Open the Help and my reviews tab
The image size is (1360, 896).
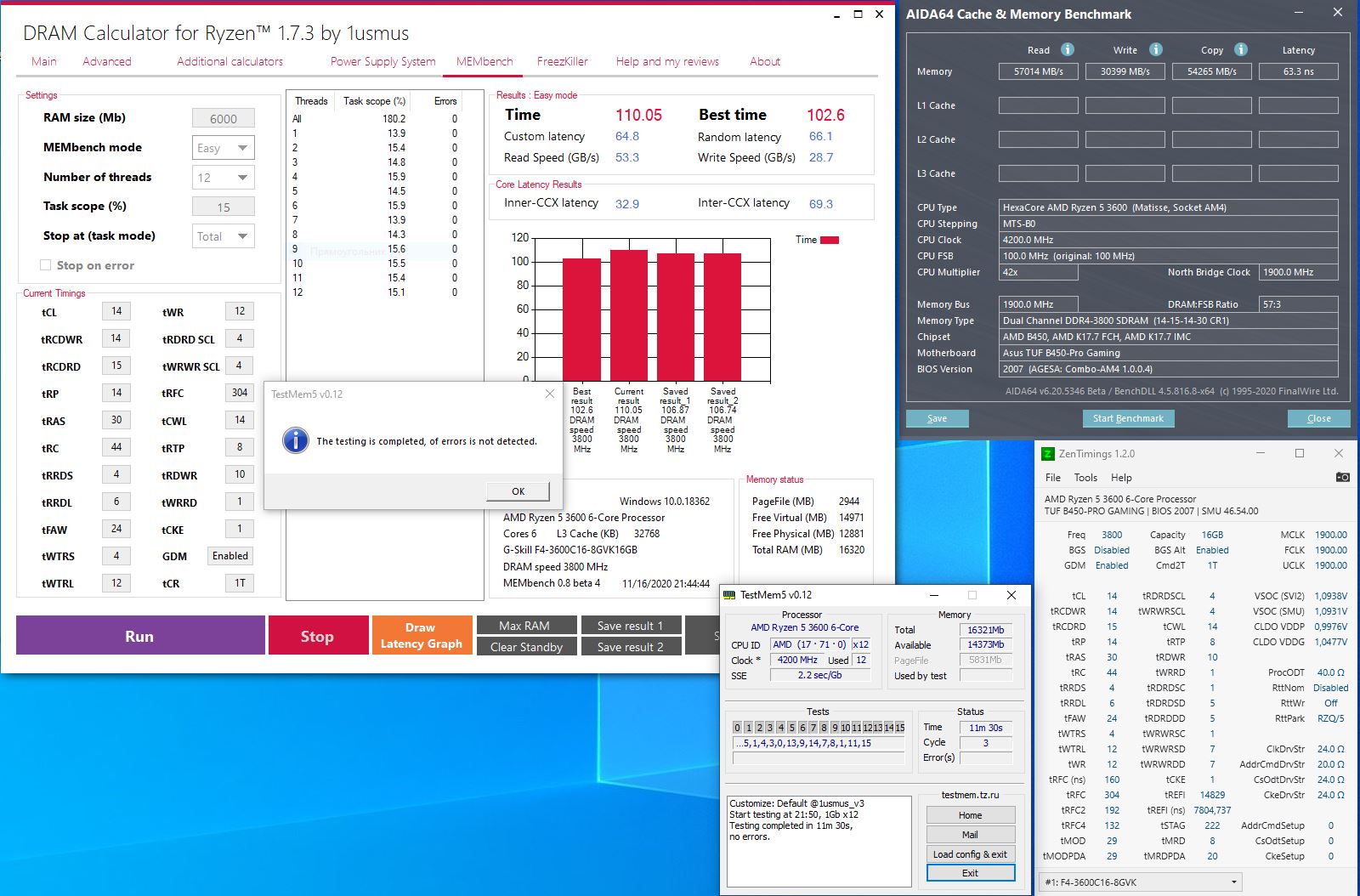[667, 61]
